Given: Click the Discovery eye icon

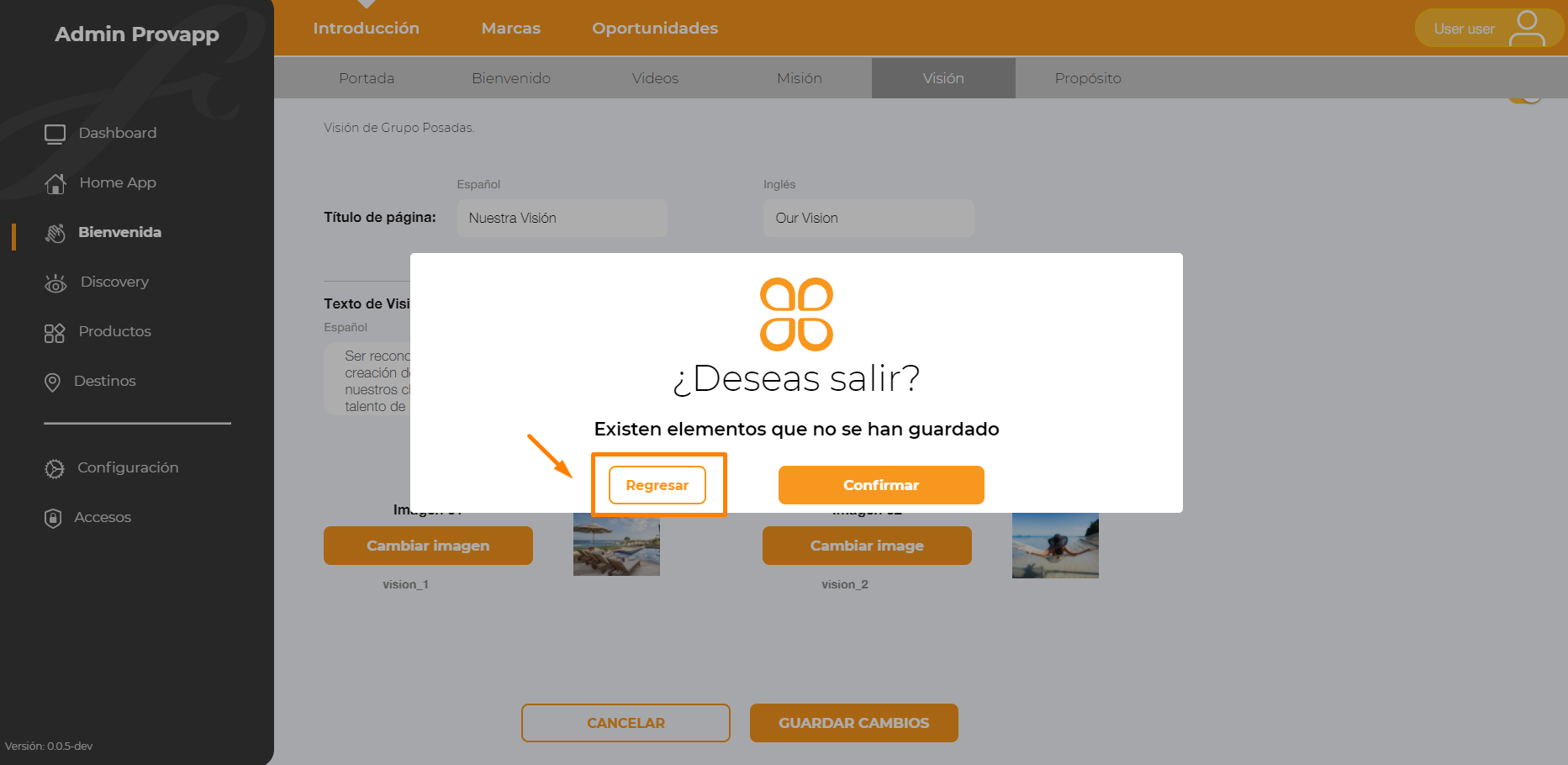Looking at the screenshot, I should (x=55, y=283).
